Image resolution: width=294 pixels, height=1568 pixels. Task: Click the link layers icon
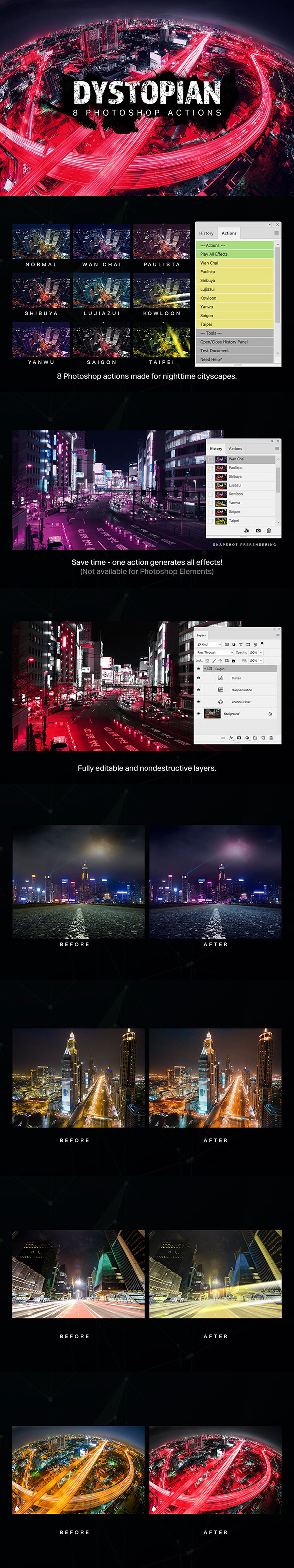point(223,738)
